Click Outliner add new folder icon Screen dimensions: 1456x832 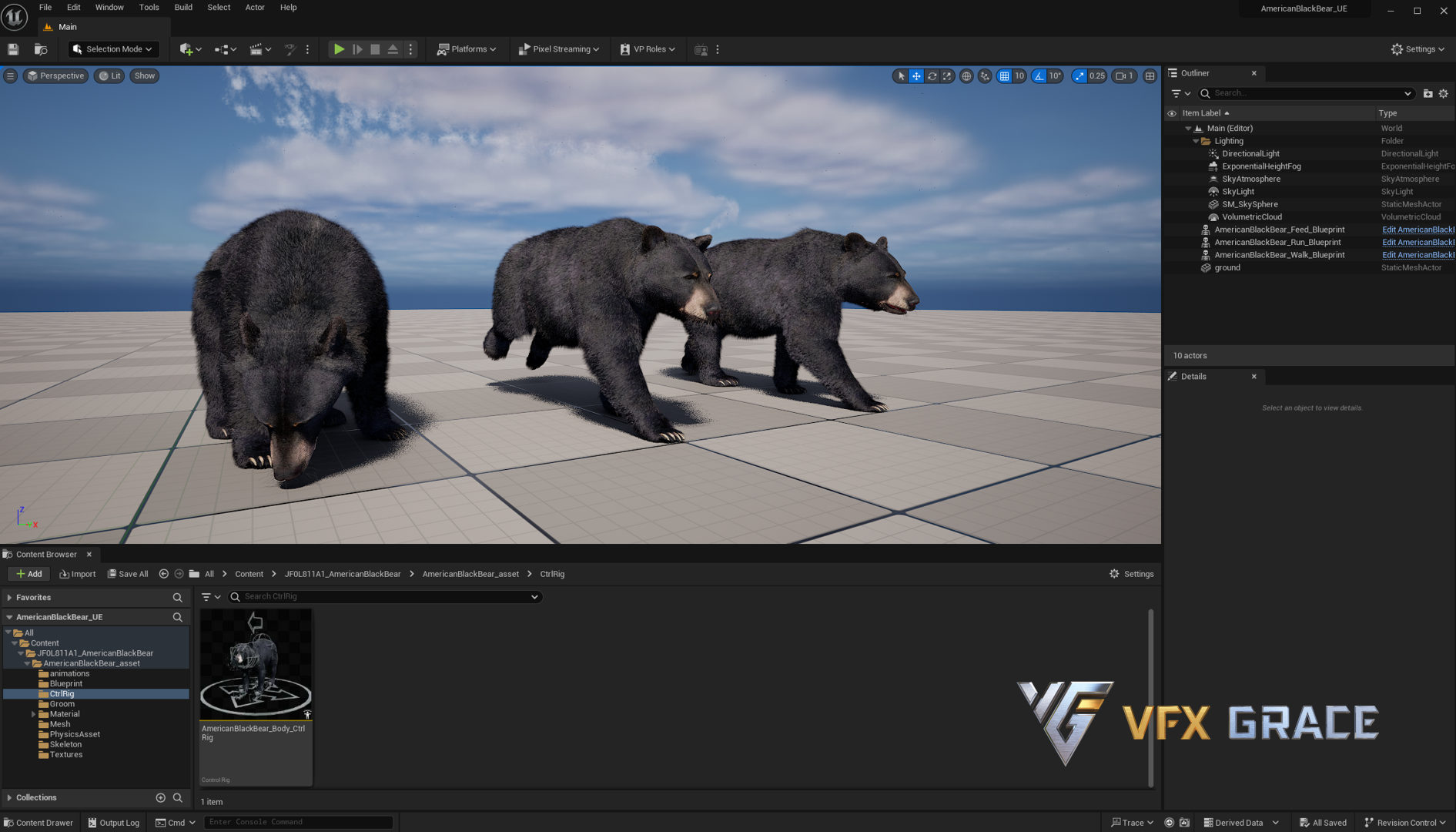1428,94
